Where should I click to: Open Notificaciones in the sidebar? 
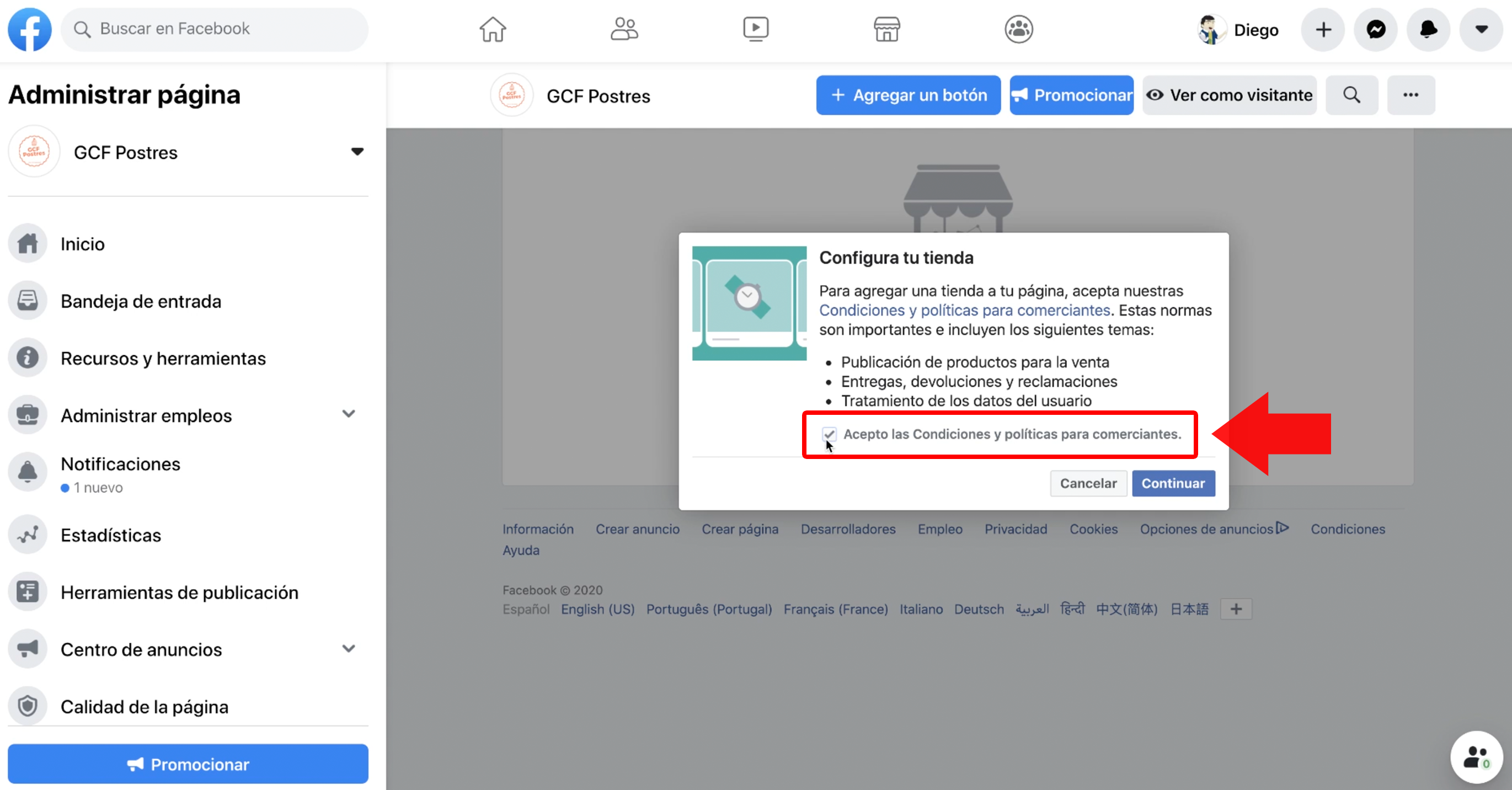click(188, 474)
